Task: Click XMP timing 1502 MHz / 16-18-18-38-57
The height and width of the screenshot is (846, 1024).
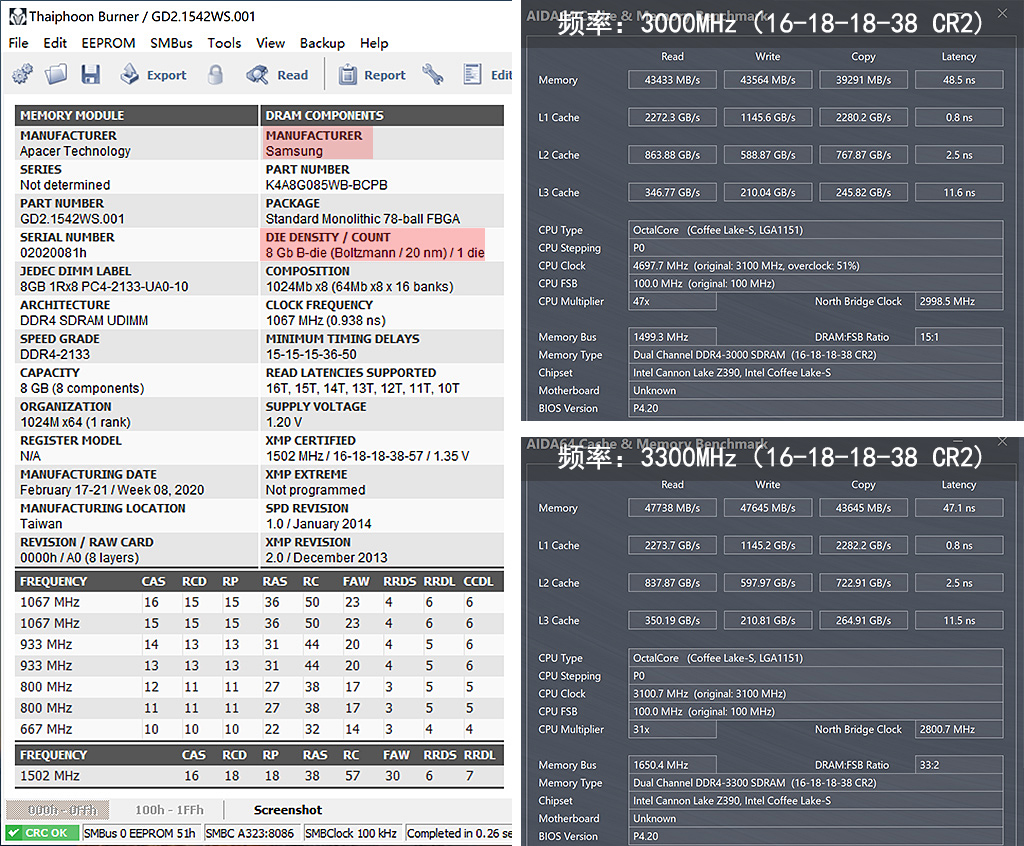Action: coord(367,456)
